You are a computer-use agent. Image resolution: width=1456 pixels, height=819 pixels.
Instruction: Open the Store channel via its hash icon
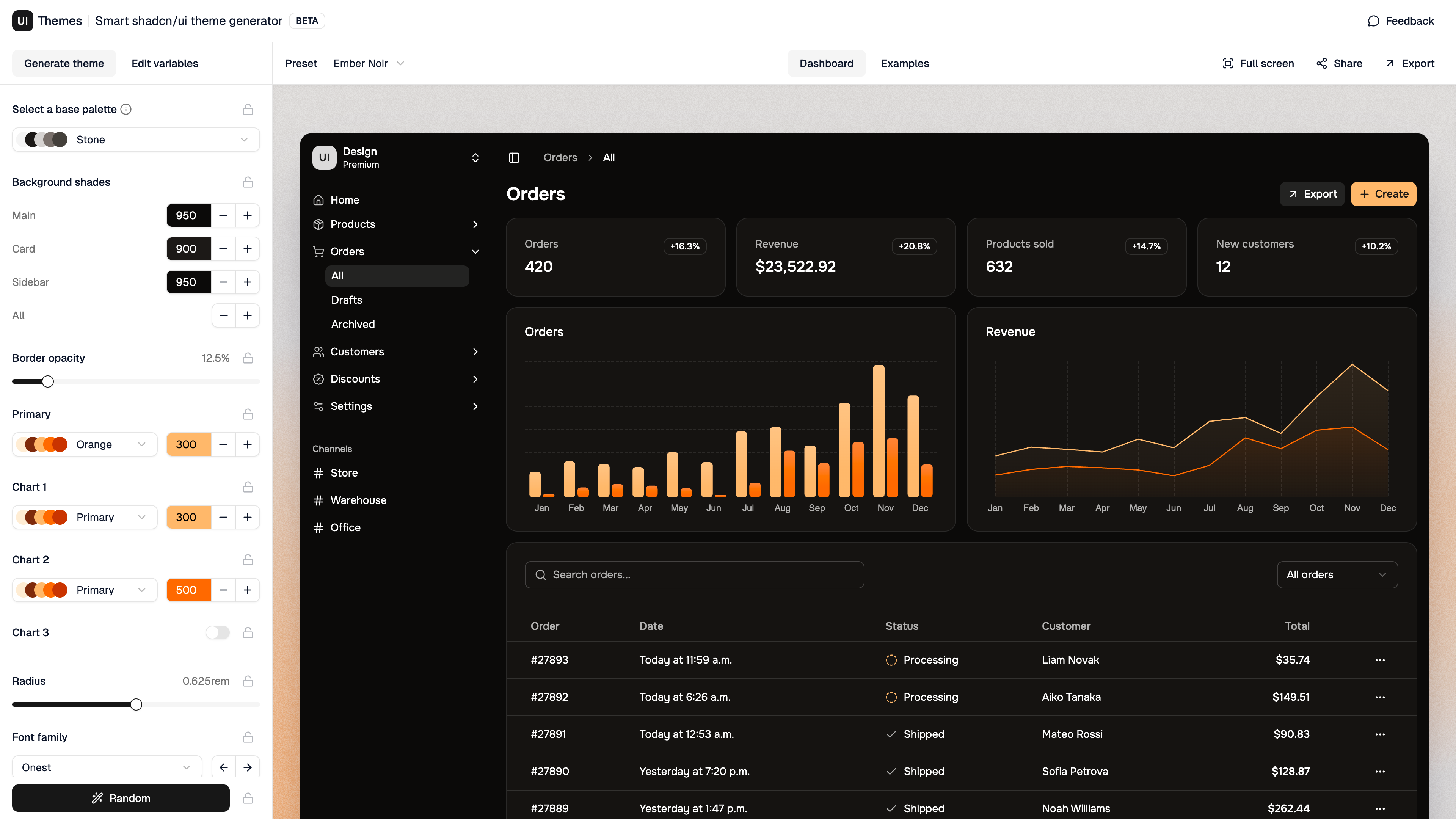[x=319, y=473]
